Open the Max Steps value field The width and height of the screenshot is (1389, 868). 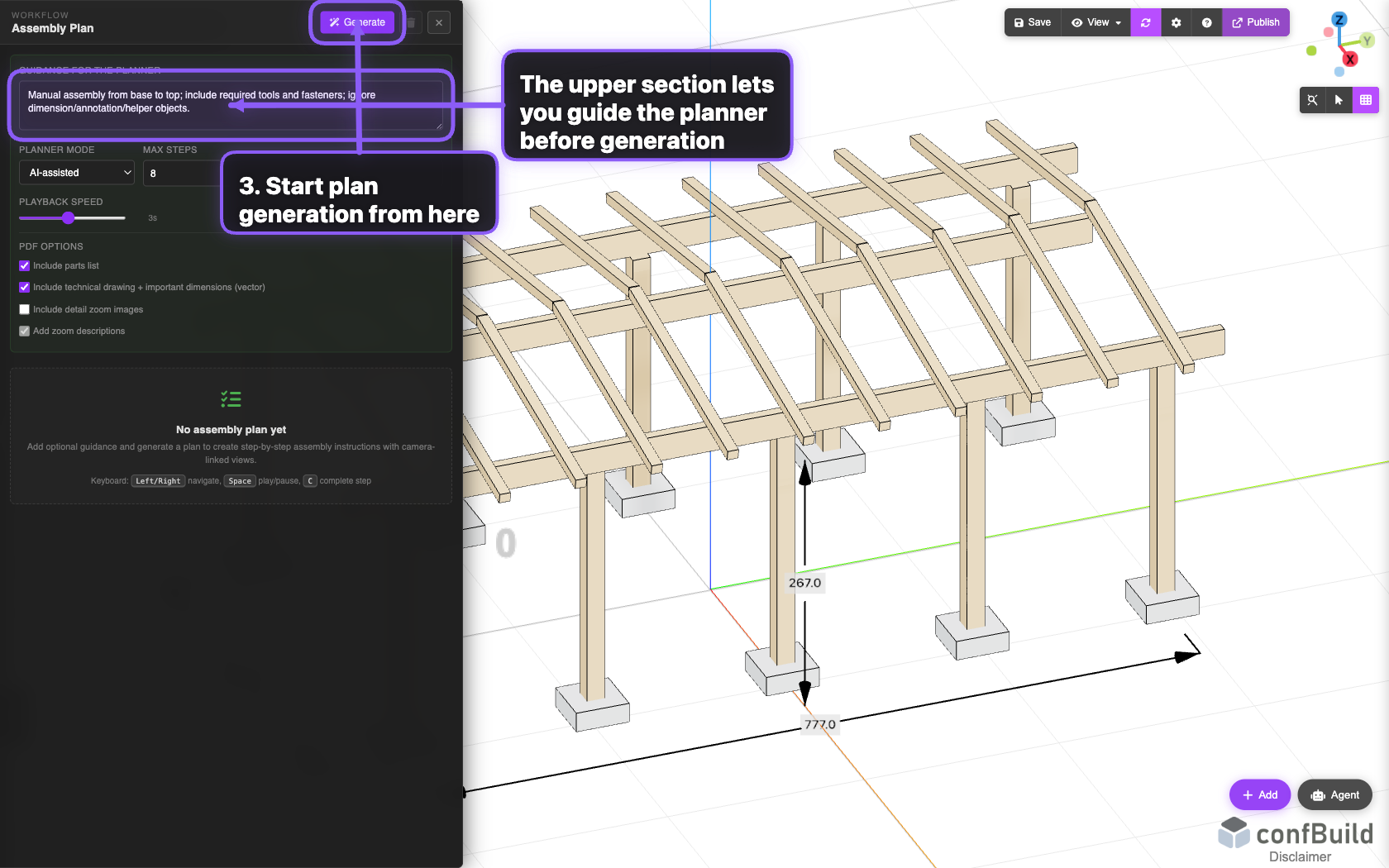click(178, 173)
